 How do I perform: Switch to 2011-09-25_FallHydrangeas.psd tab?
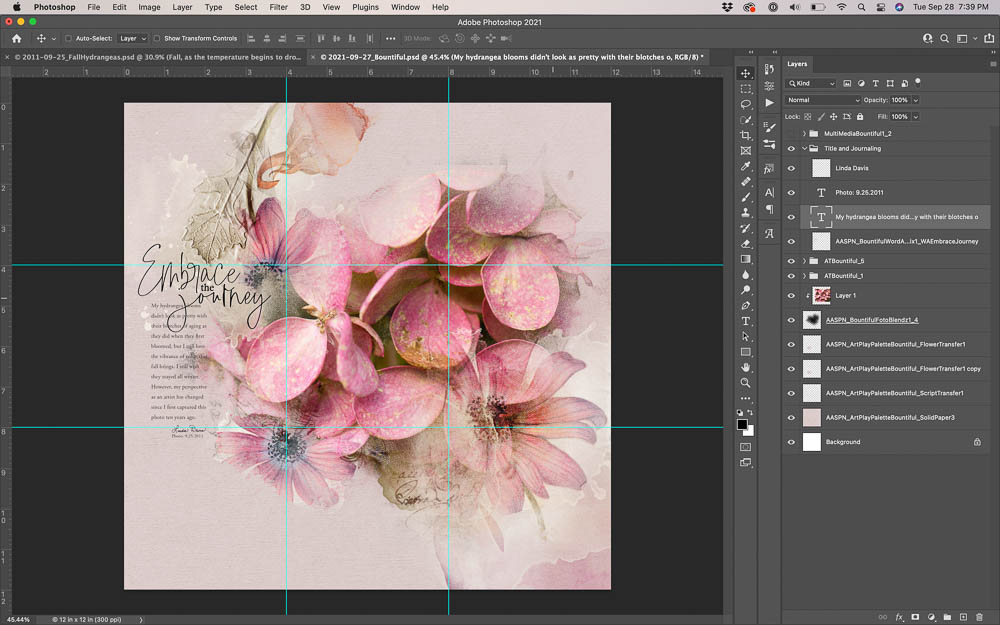point(158,57)
